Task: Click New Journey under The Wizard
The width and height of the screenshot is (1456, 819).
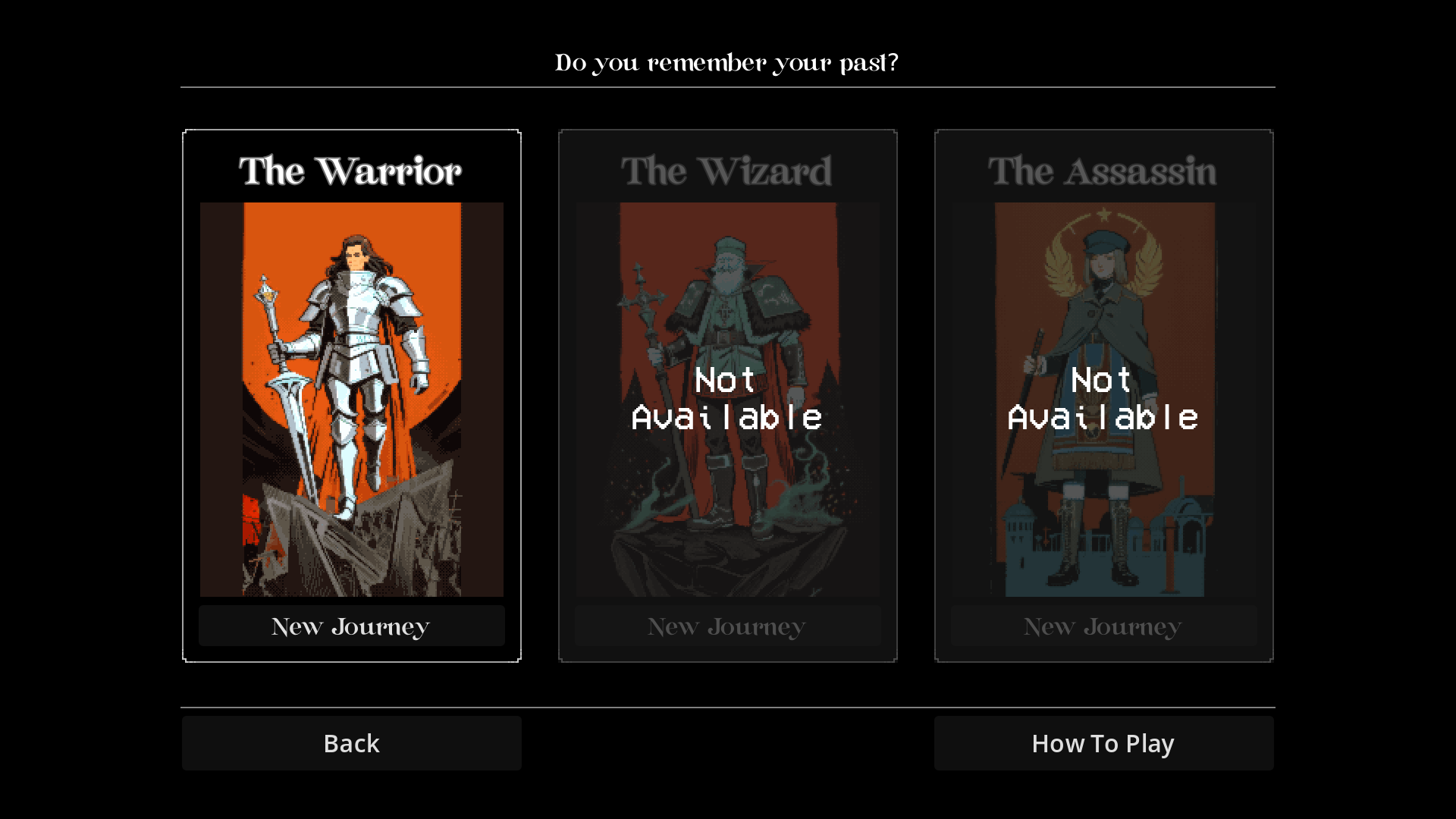Action: click(x=727, y=626)
